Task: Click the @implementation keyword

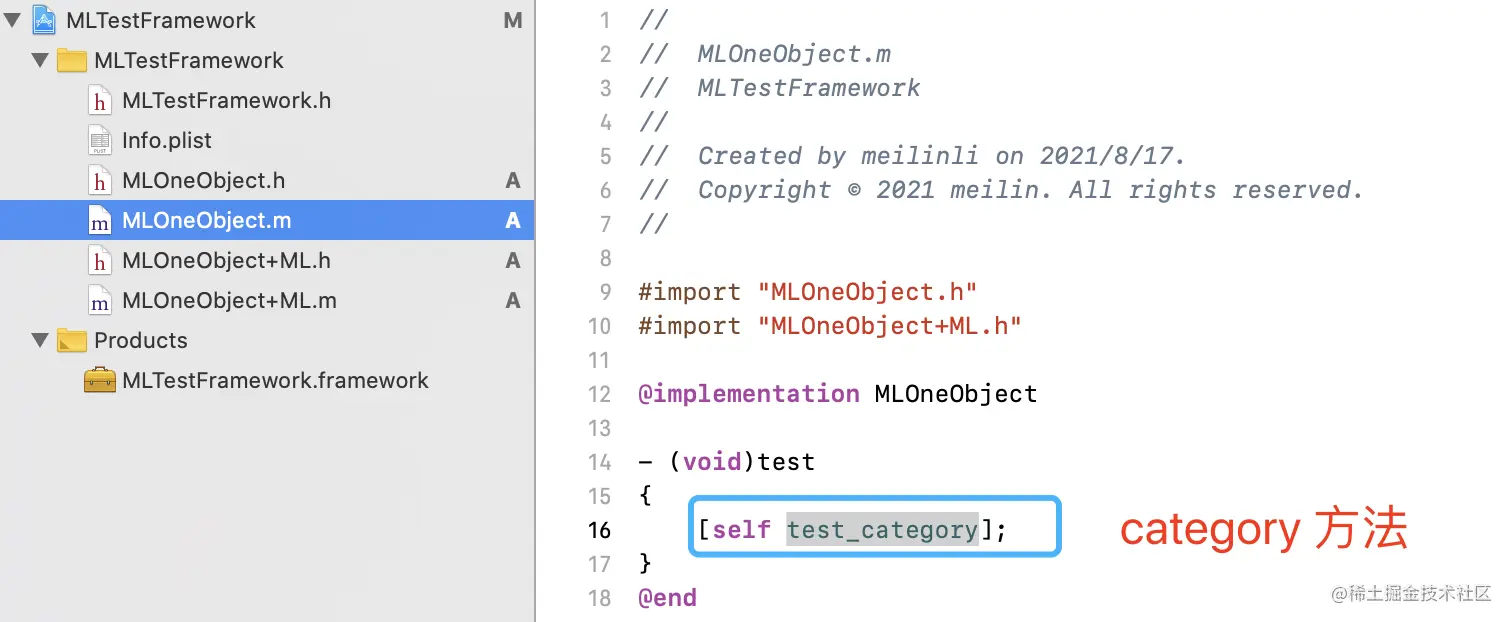Action: [749, 393]
